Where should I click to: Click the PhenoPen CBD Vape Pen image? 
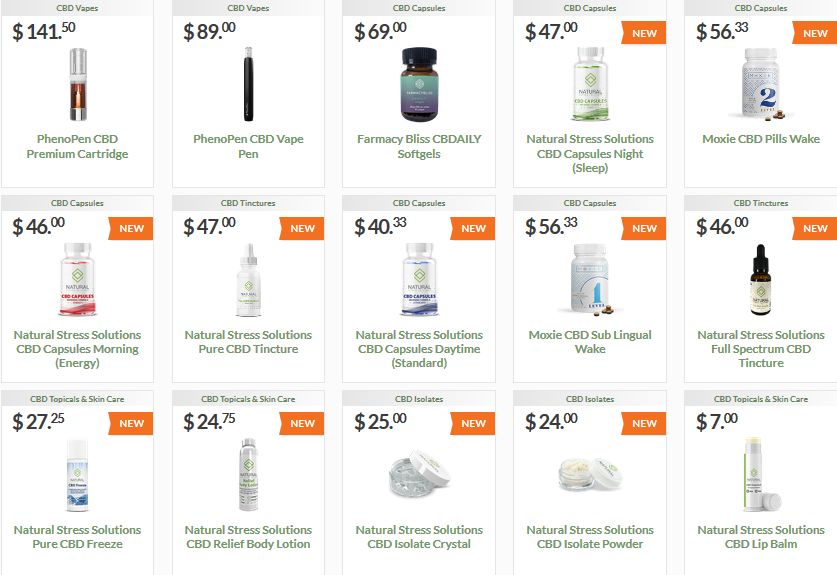248,84
